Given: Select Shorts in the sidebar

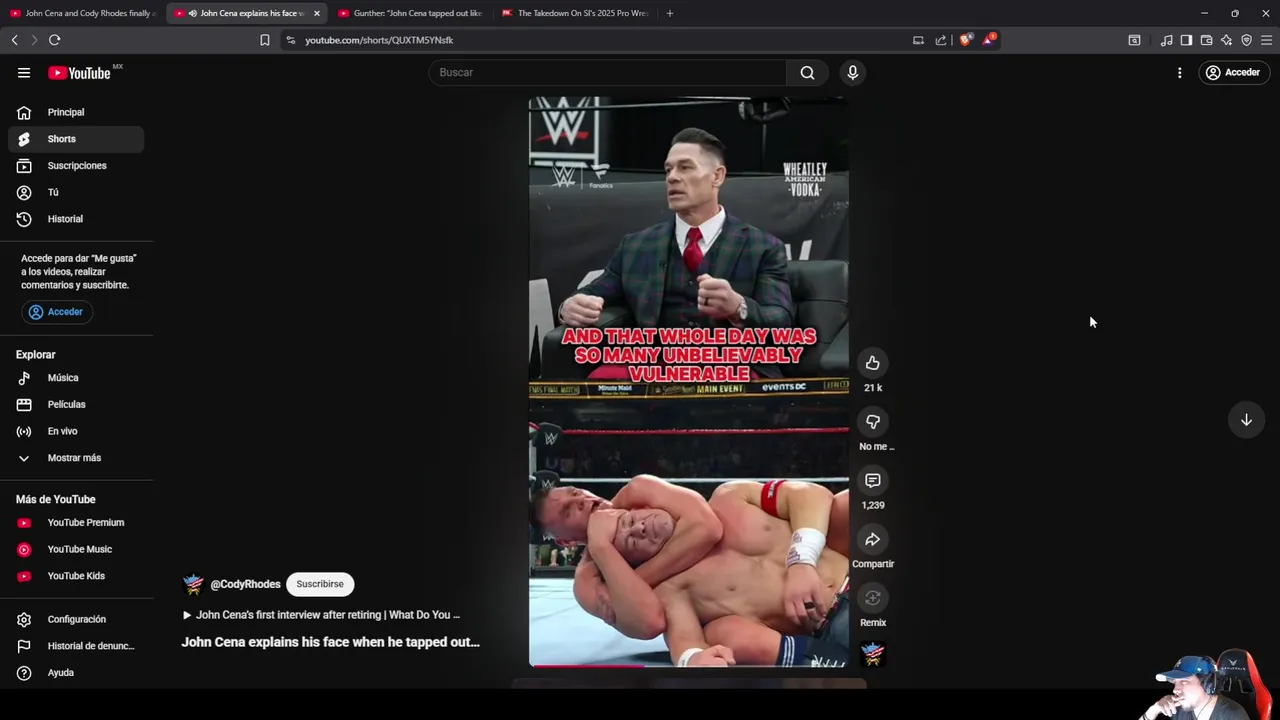Looking at the screenshot, I should pyautogui.click(x=76, y=139).
